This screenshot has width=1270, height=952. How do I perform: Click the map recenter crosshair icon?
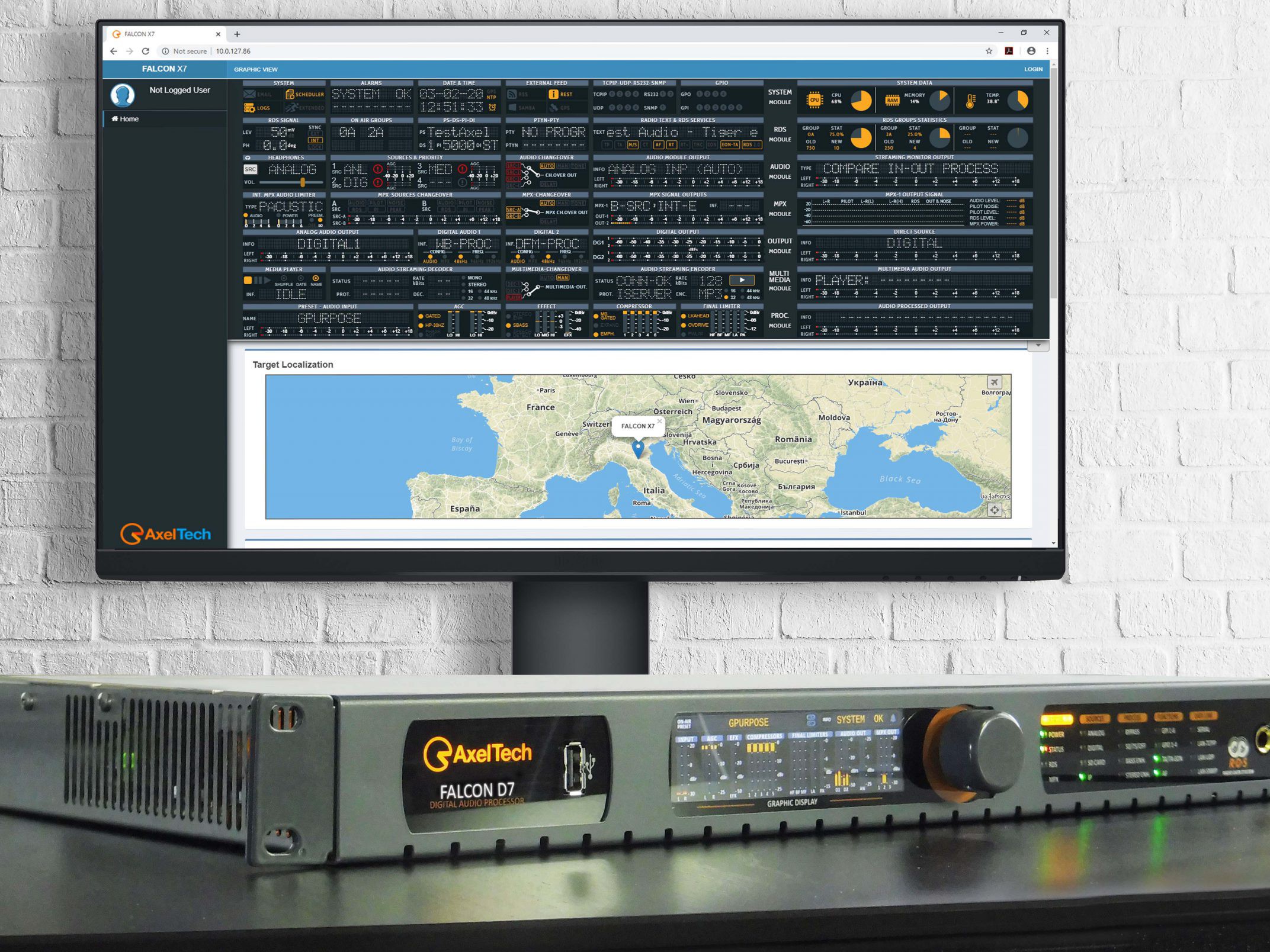pyautogui.click(x=994, y=510)
